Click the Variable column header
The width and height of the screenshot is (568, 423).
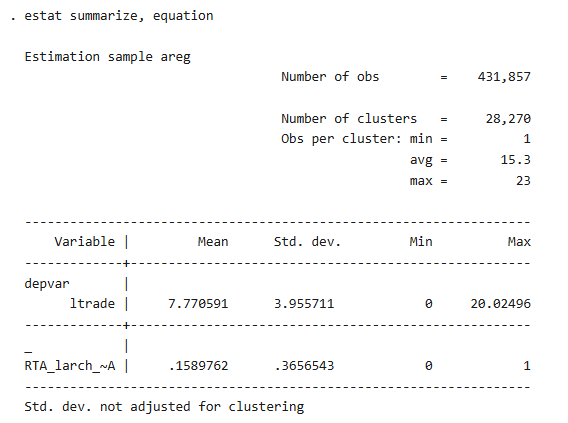tap(84, 242)
